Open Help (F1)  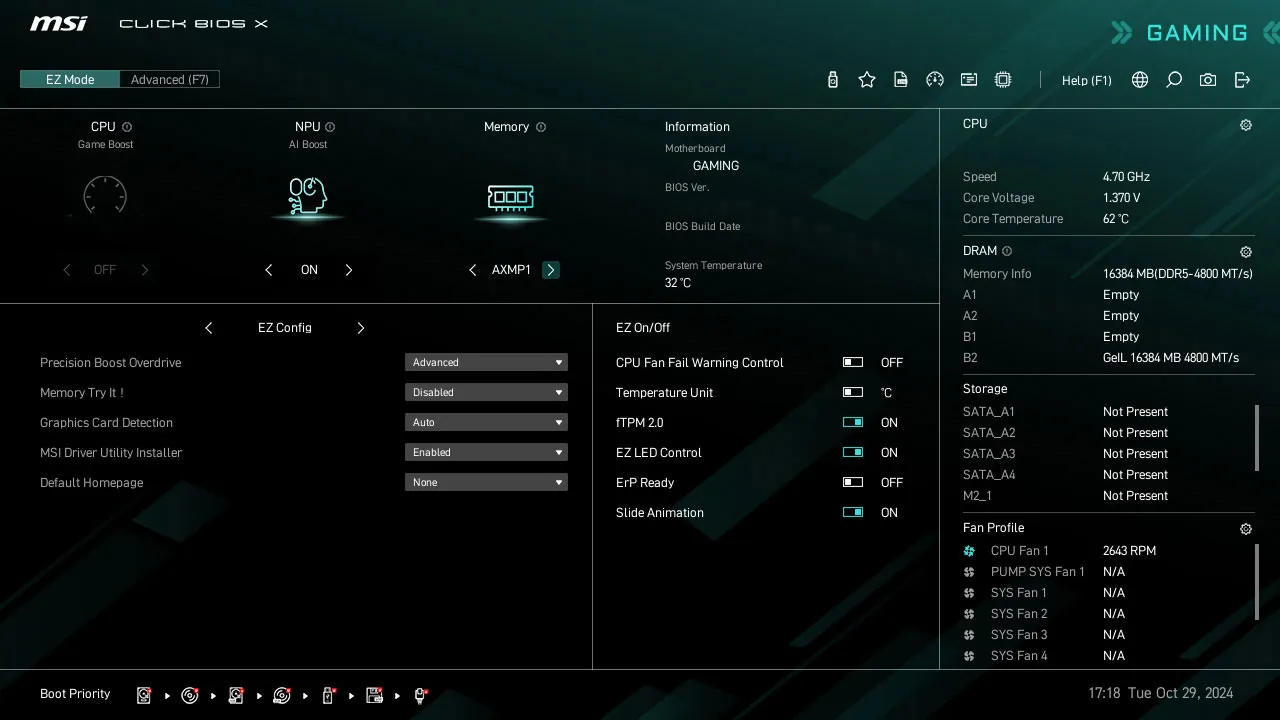(1087, 80)
